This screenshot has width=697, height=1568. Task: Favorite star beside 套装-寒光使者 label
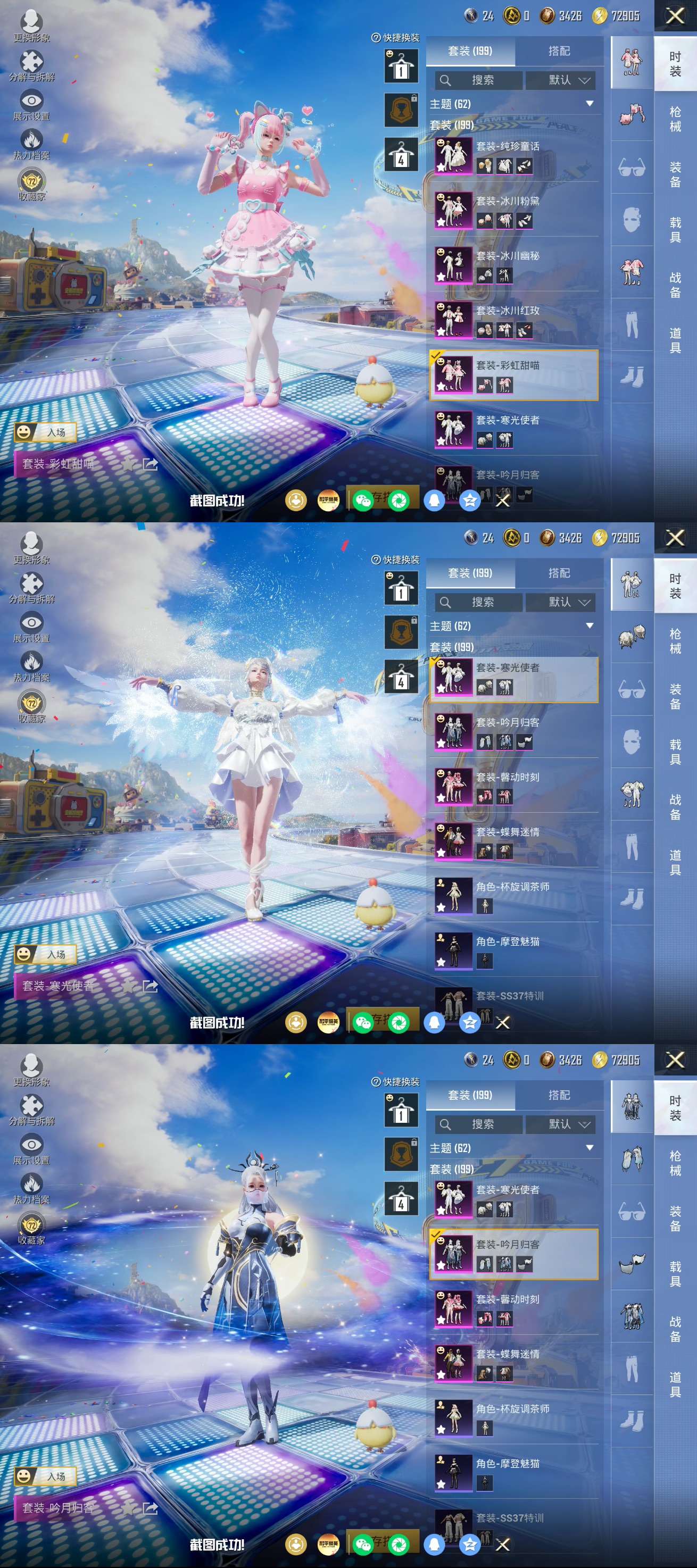pyautogui.click(x=127, y=987)
